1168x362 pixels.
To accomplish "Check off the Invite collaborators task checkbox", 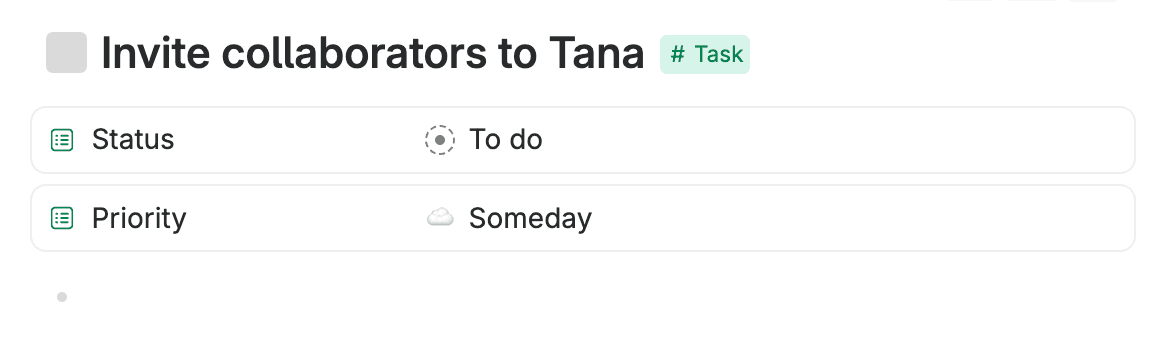I will point(66,53).
